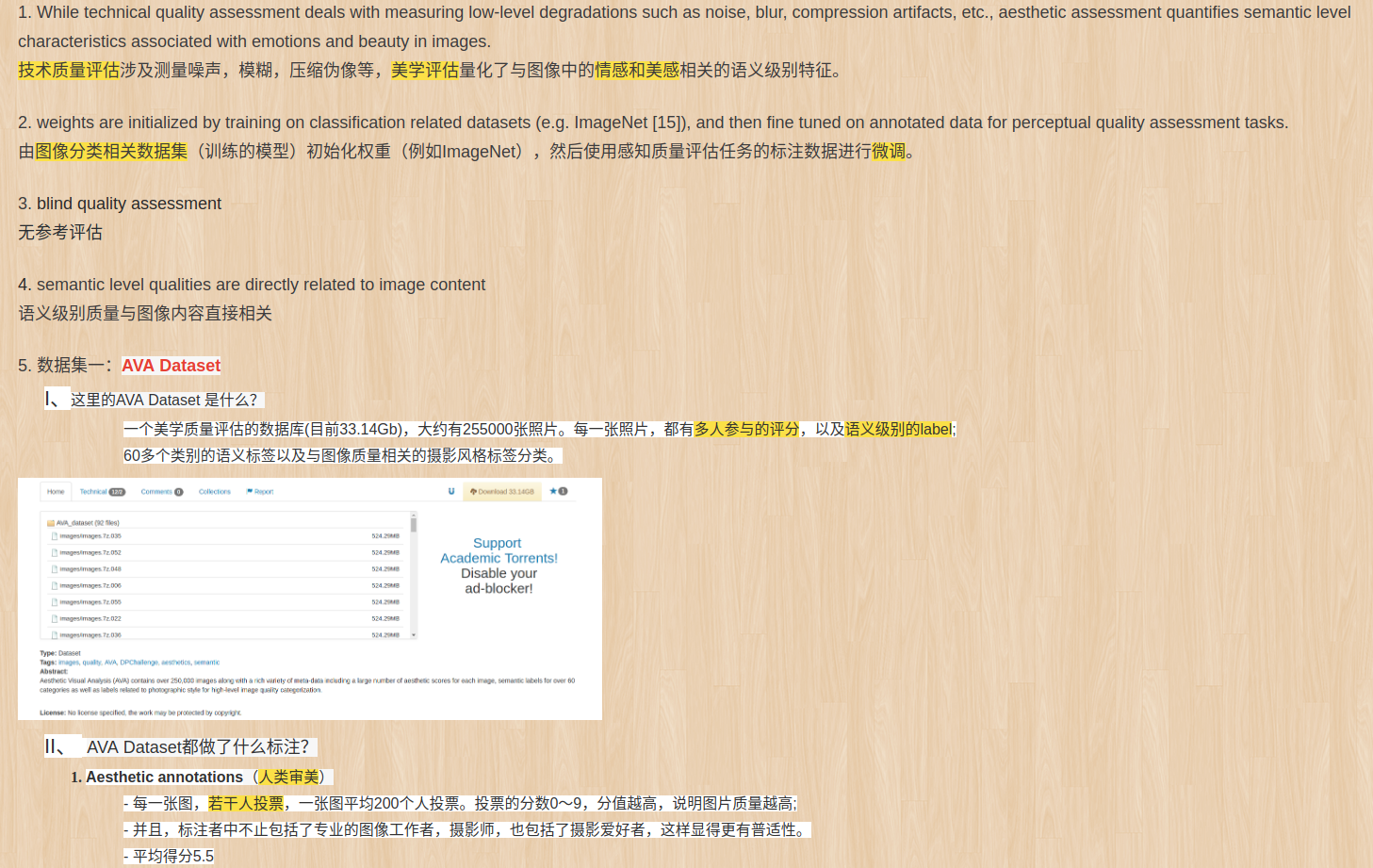Click the line starting with 60多个类别的语义标签

(343, 456)
